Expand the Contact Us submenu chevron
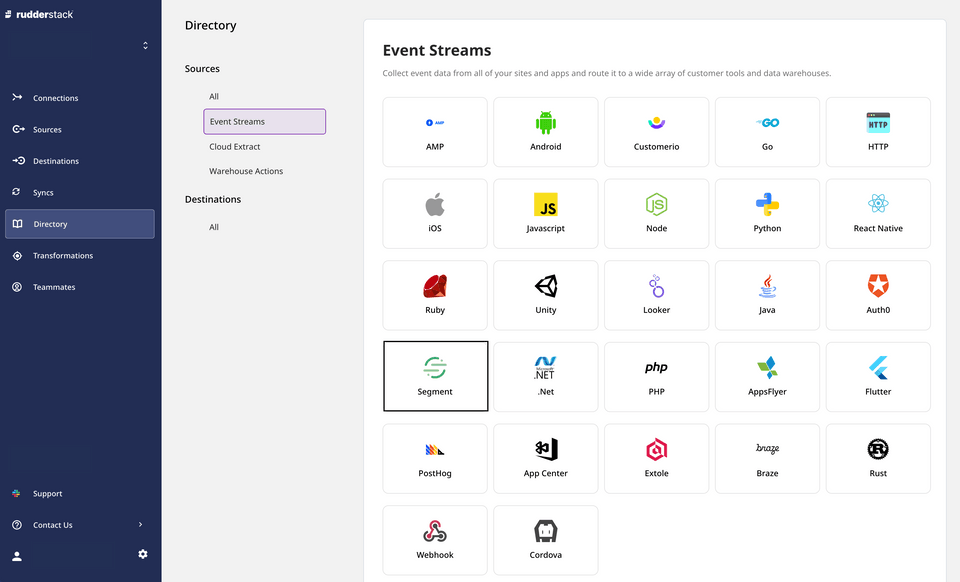The image size is (960, 582). [x=140, y=524]
